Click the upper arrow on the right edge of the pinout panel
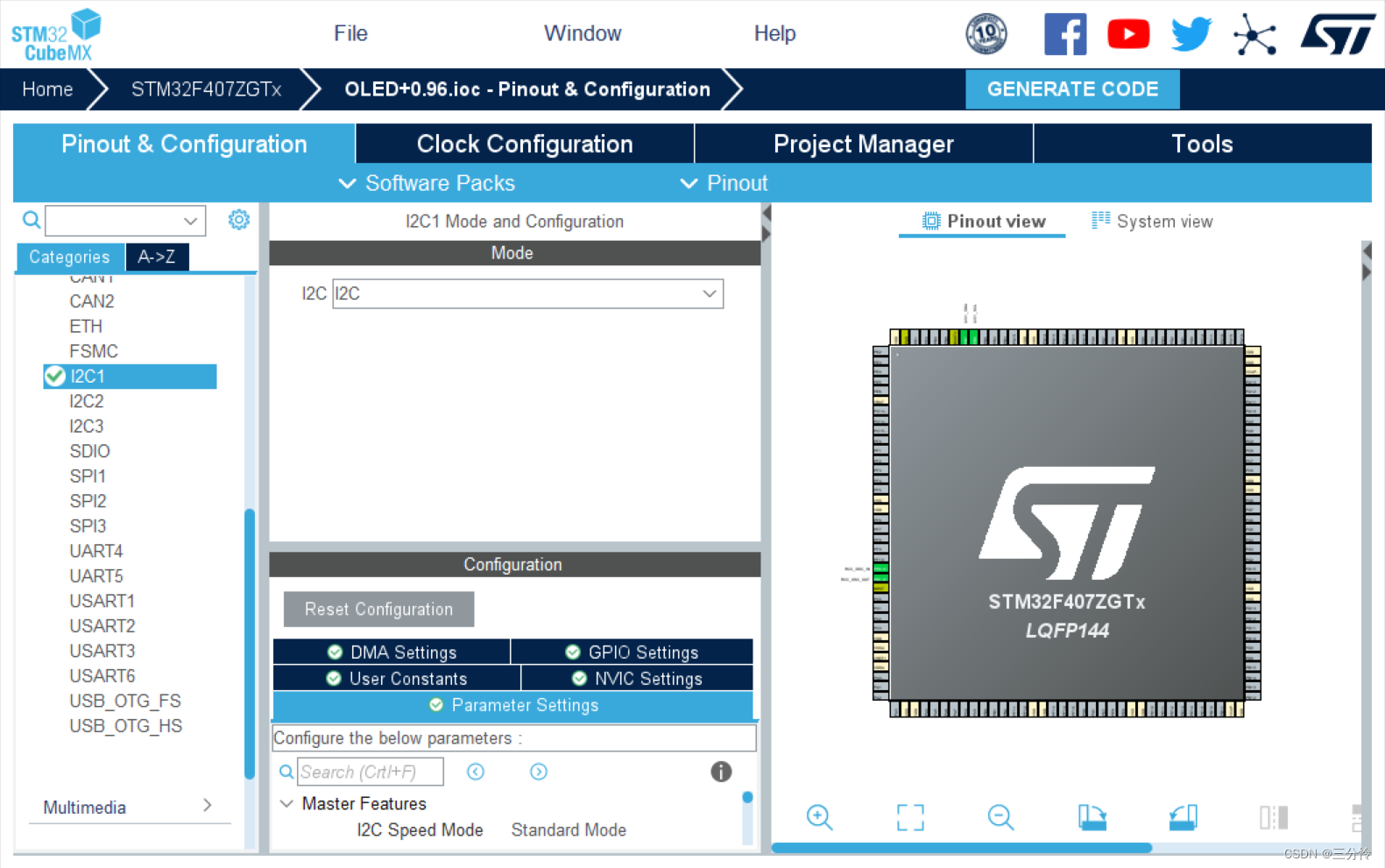Image resolution: width=1385 pixels, height=868 pixels. tap(1367, 251)
